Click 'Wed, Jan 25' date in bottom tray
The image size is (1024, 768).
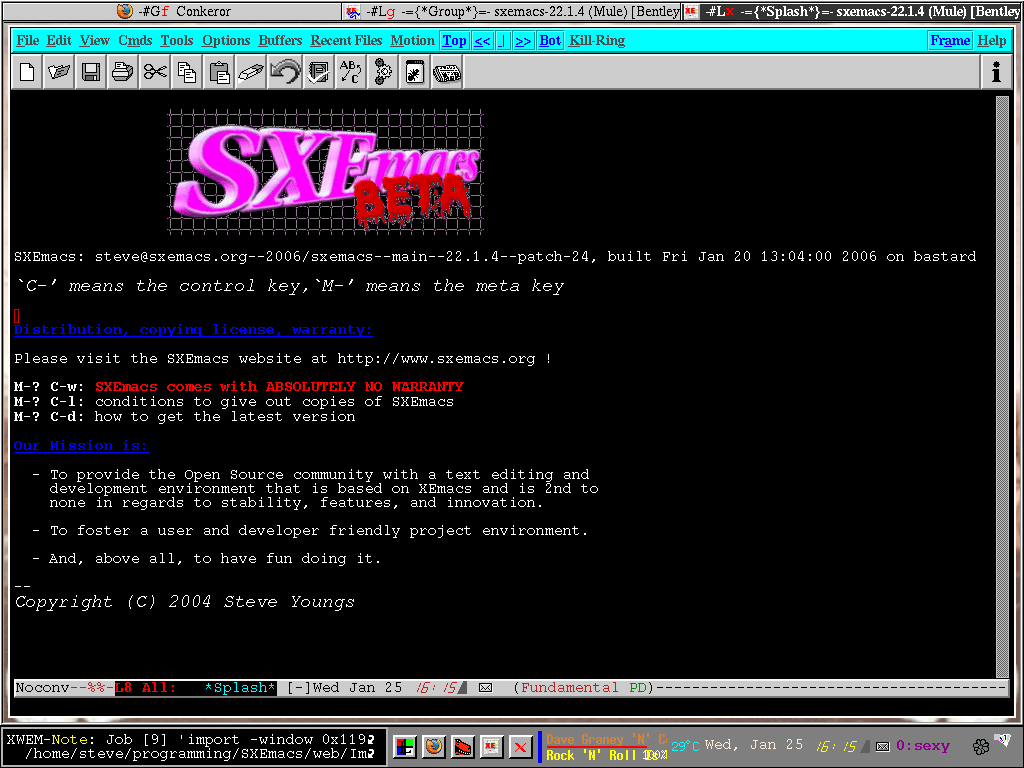[x=754, y=744]
